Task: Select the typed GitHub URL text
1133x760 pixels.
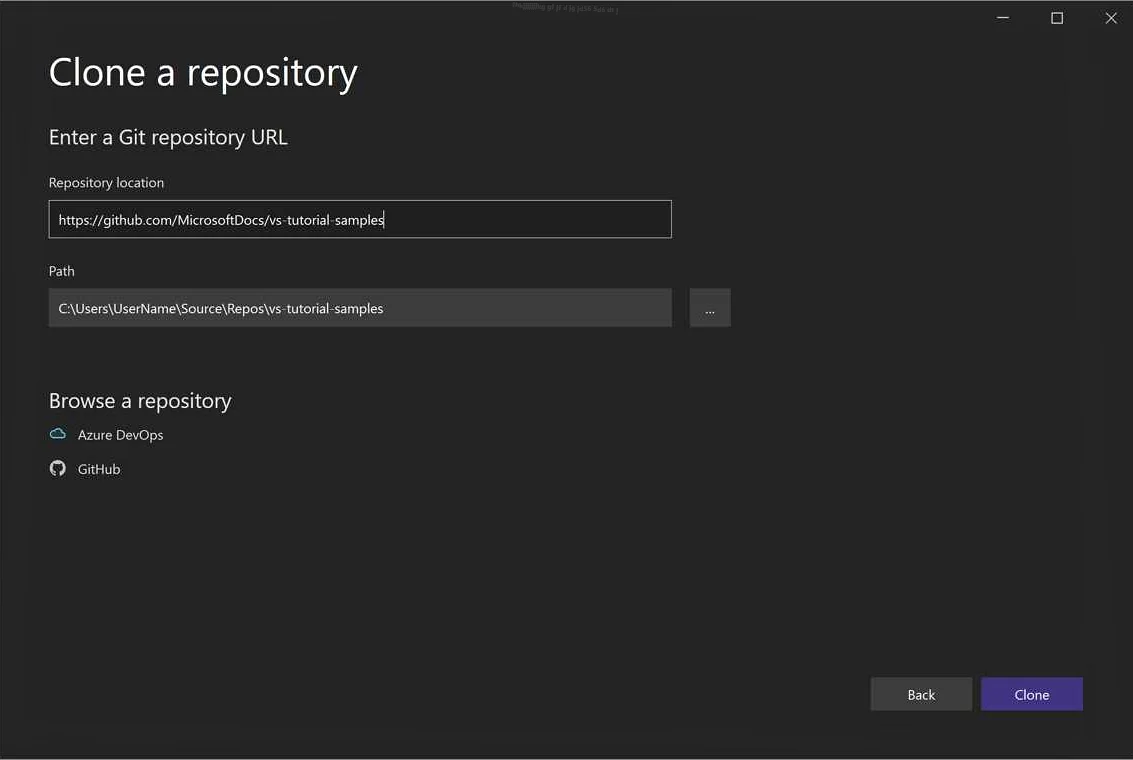Action: 220,219
